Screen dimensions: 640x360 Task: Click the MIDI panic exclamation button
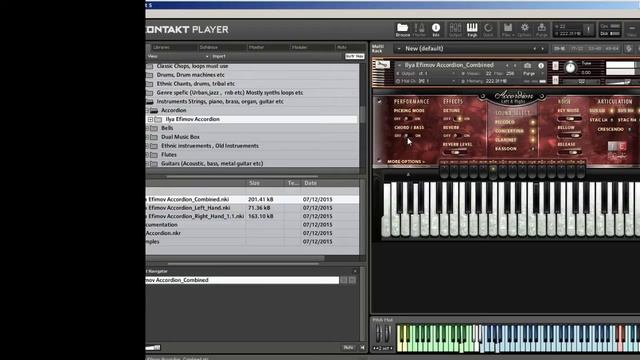(588, 29)
